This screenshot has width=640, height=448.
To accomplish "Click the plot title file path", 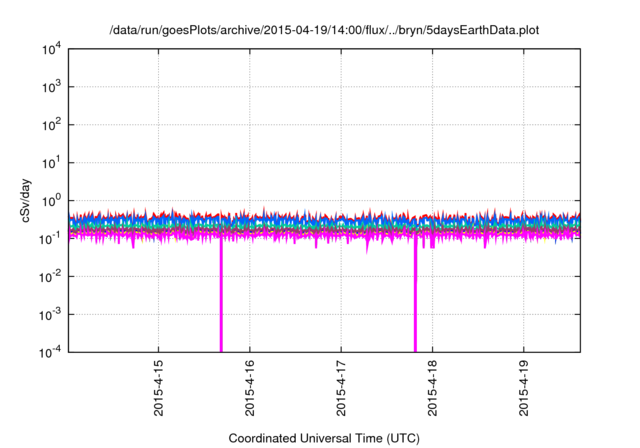I will pos(324,31).
